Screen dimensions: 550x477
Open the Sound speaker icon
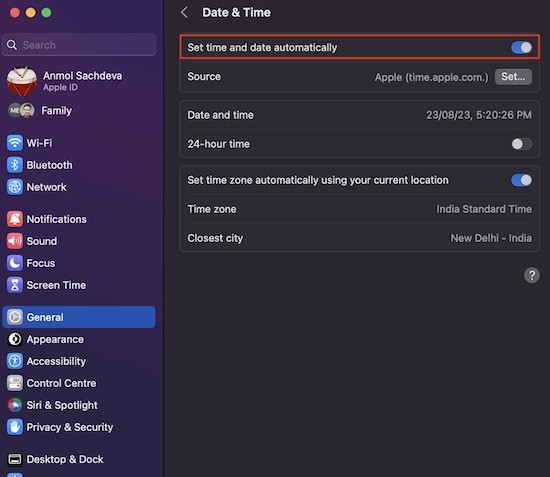(15, 241)
